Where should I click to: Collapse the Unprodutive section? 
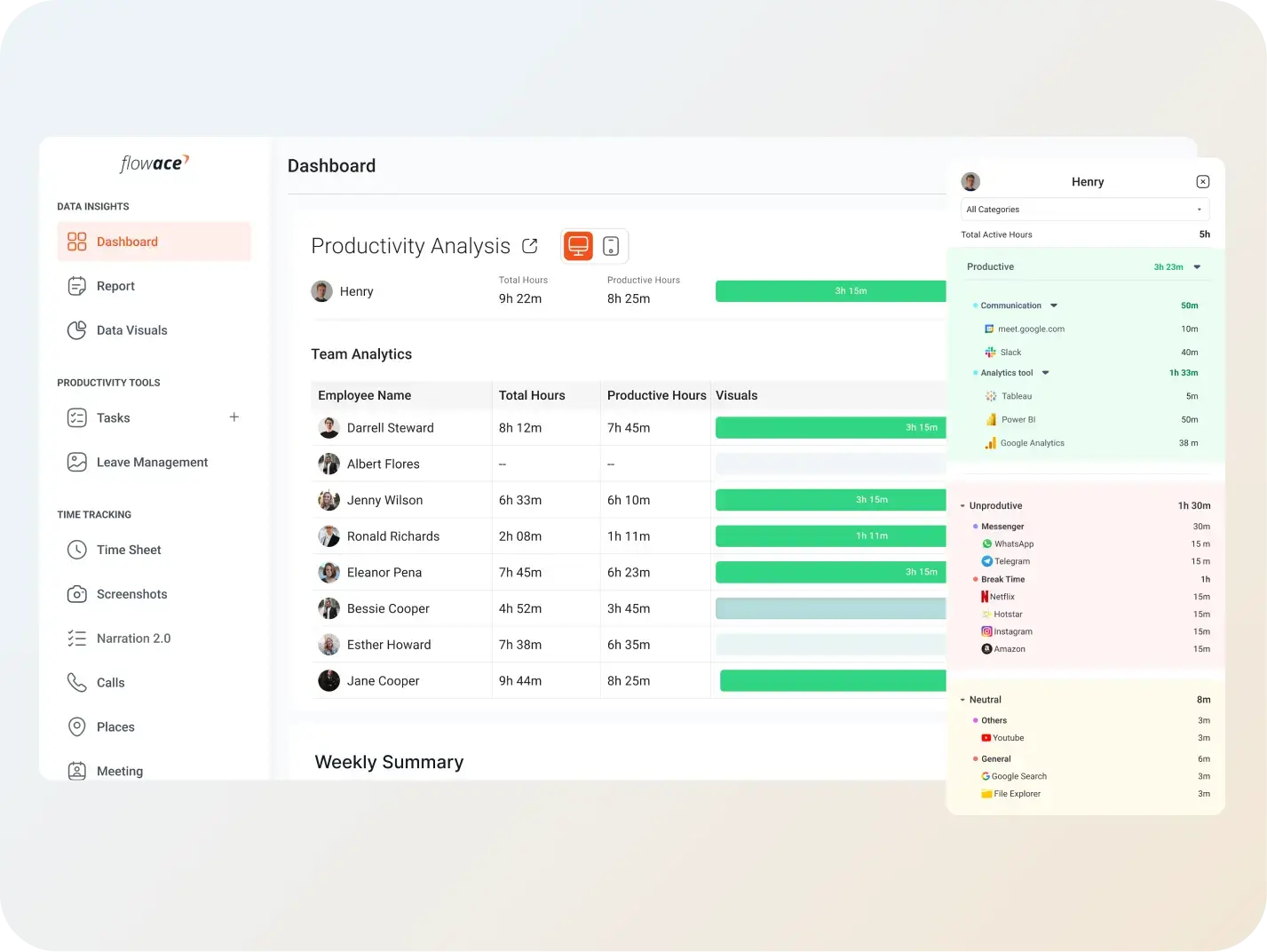(x=962, y=506)
